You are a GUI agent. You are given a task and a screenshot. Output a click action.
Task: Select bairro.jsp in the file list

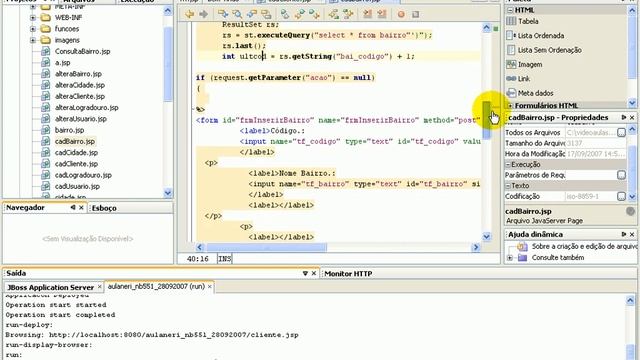coord(69,130)
